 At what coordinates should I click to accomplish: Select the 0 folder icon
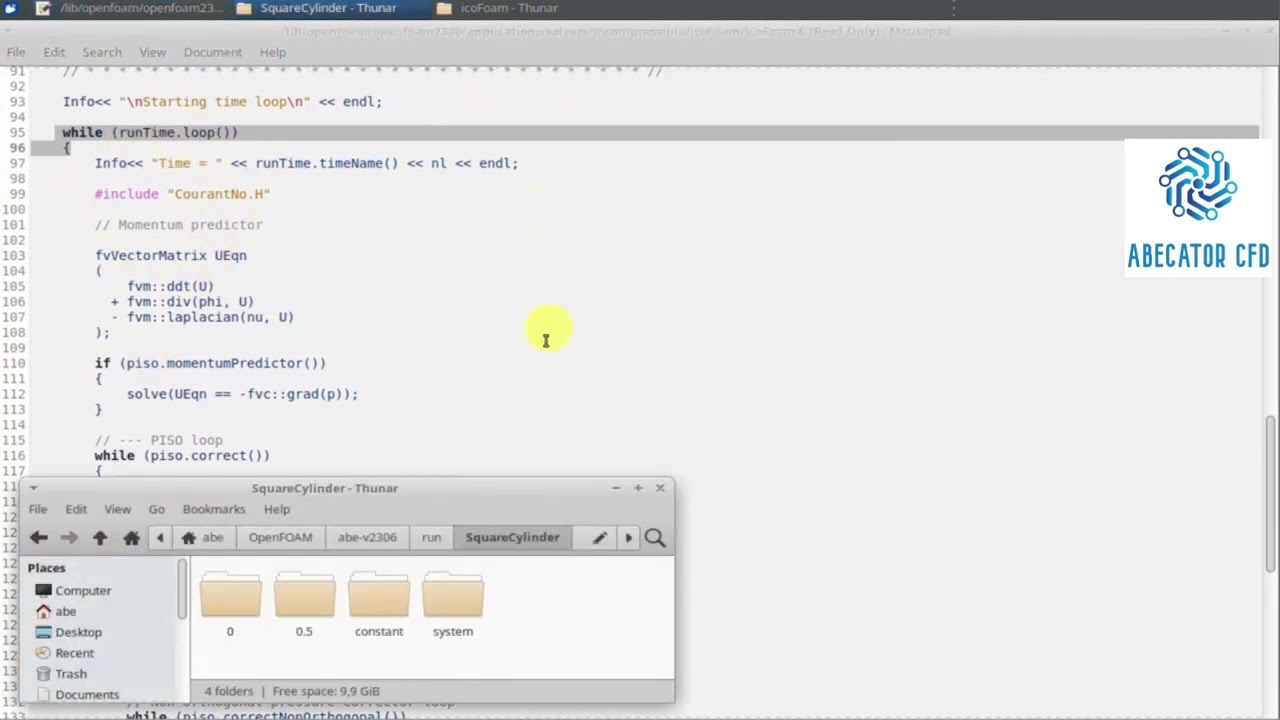230,597
